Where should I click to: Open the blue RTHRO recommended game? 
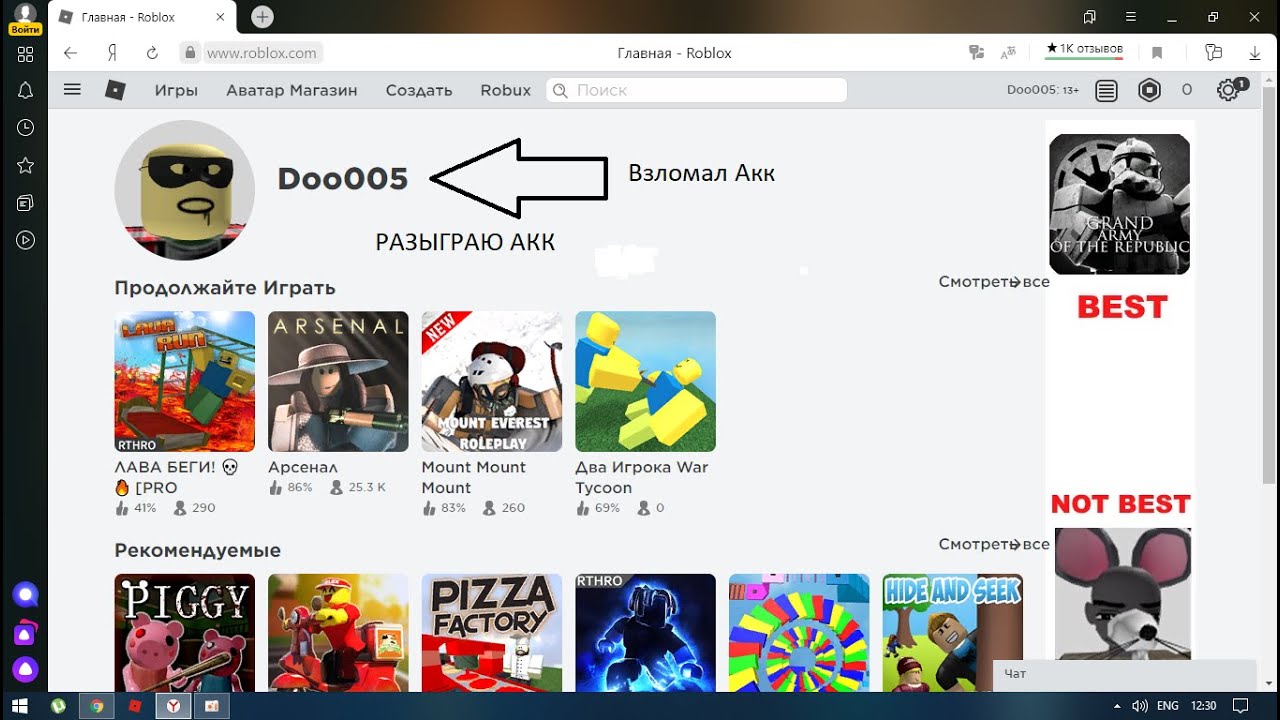[645, 633]
